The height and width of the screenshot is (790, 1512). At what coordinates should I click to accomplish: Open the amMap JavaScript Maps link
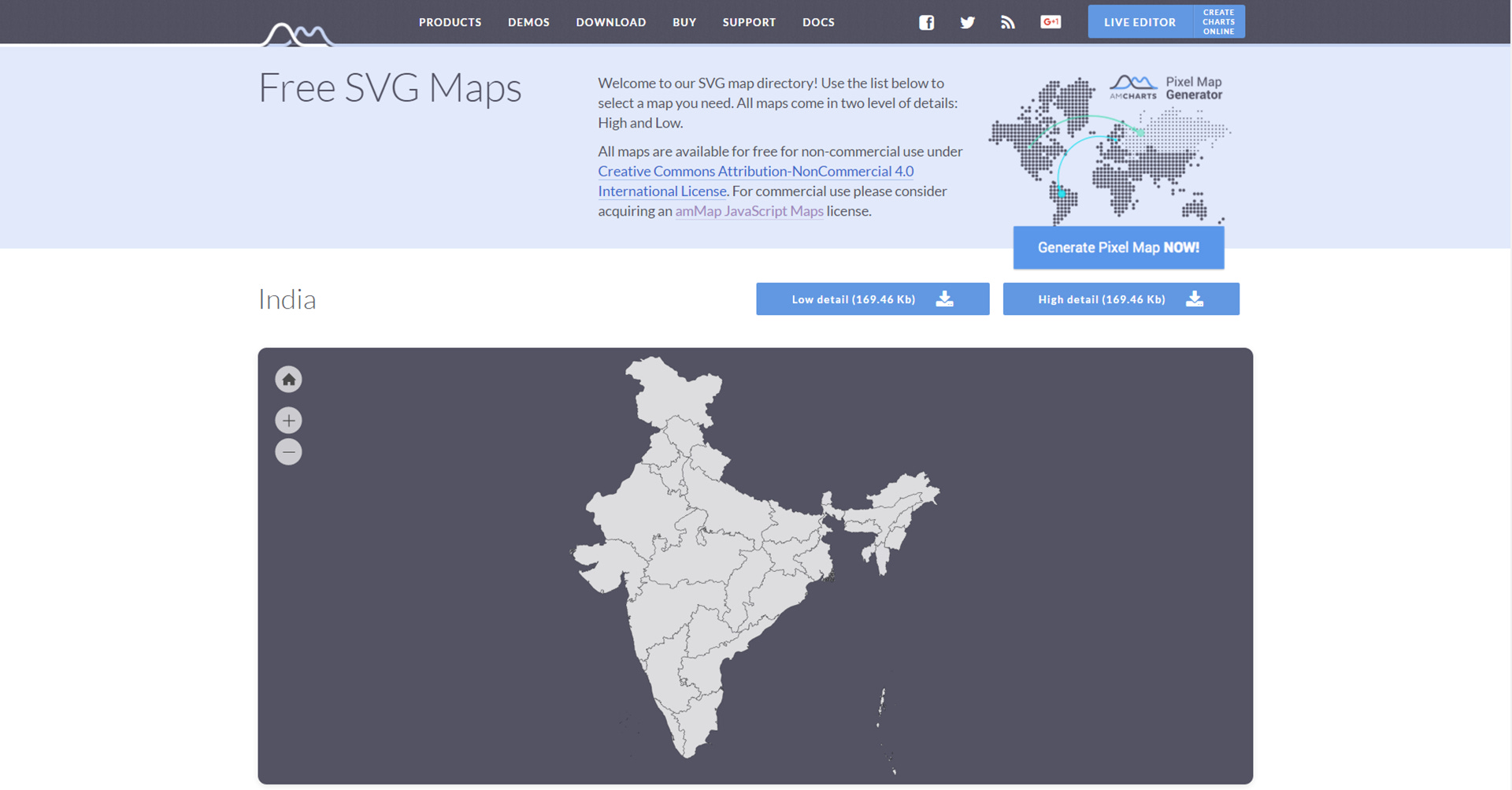pyautogui.click(x=749, y=211)
